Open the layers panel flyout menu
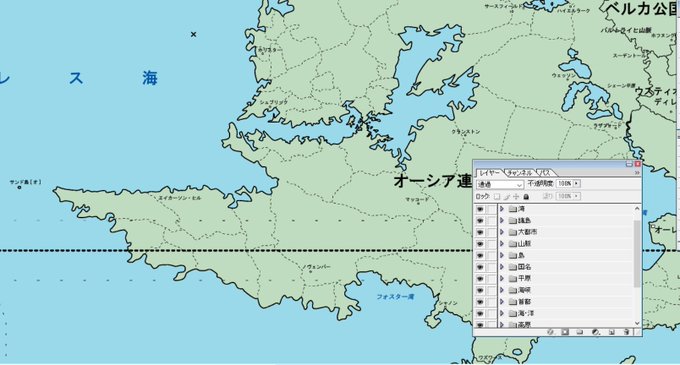Screen dimensions: 680x365 (x=637, y=173)
